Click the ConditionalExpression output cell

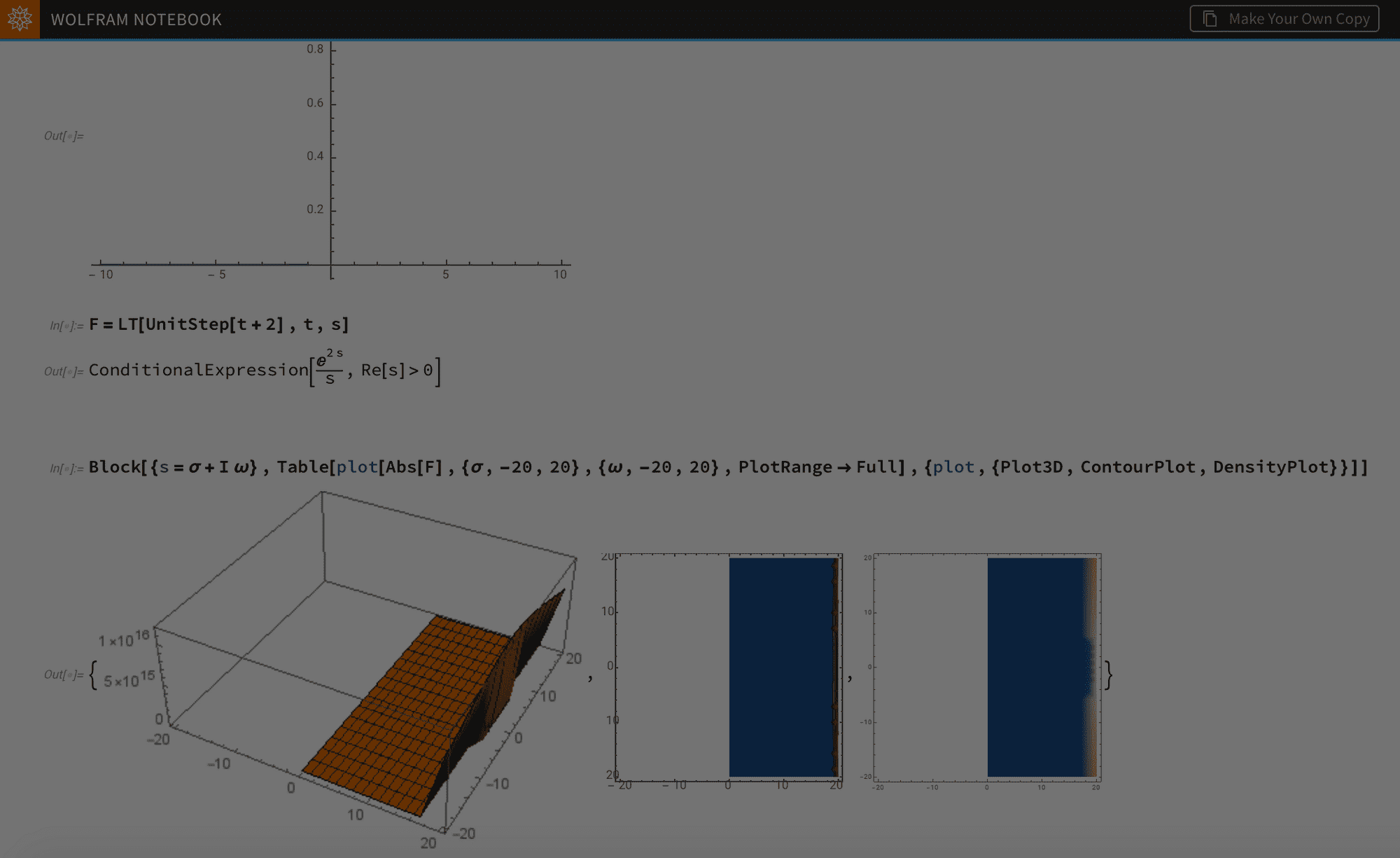coord(265,370)
